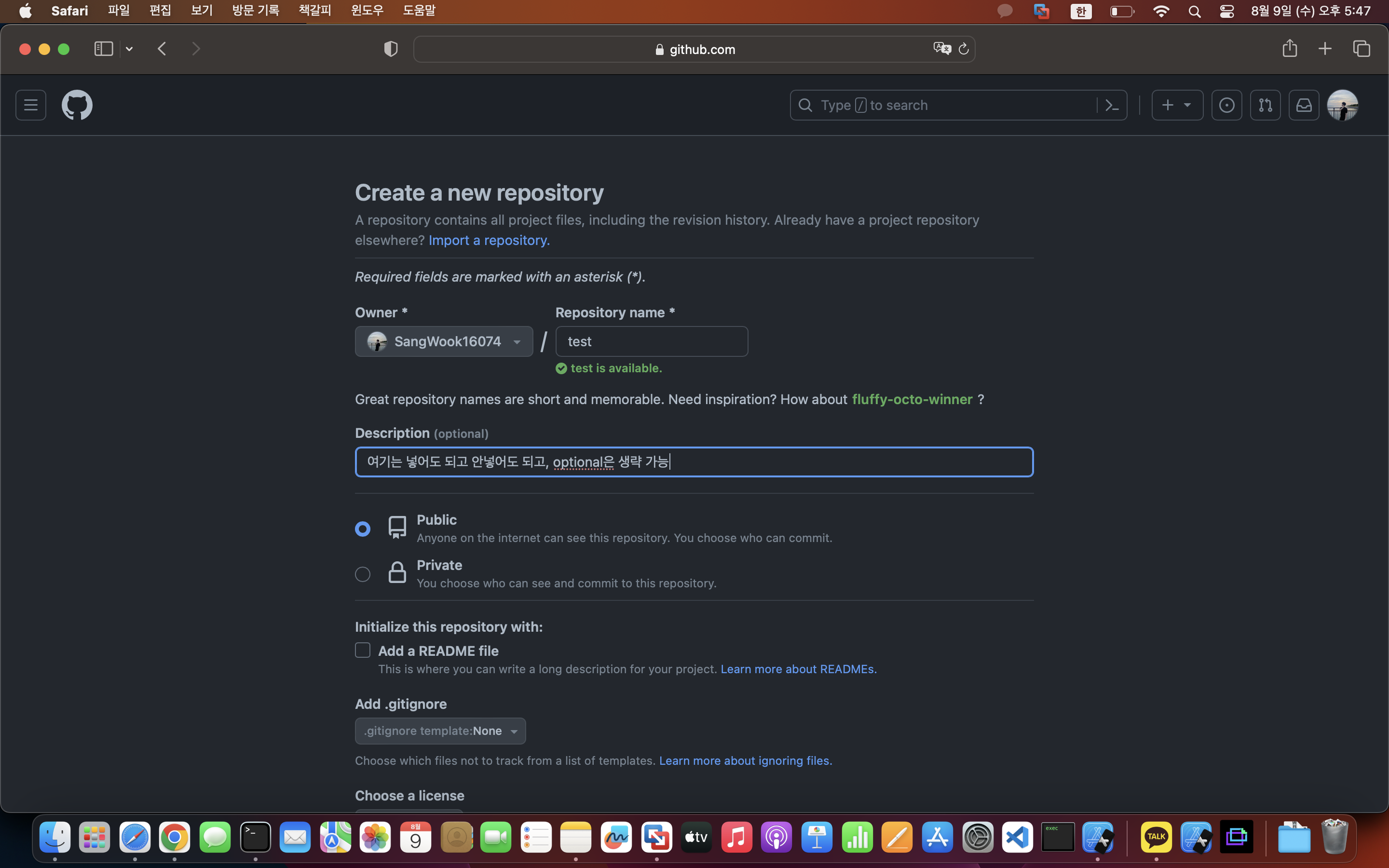Screen dimensions: 1389x868
Task: Click the GitHub Octocat logo
Action: pyautogui.click(x=77, y=105)
